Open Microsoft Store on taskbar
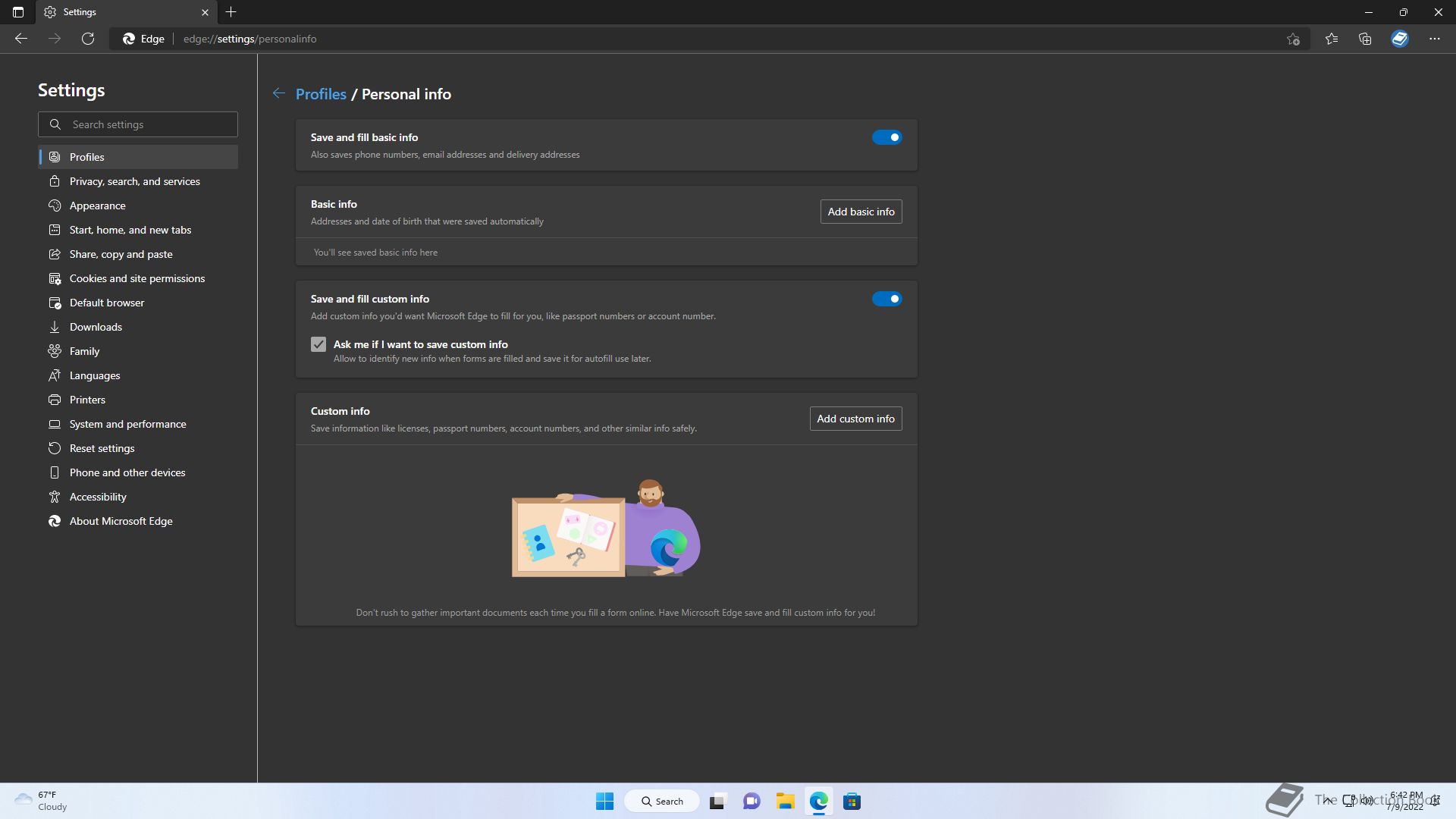This screenshot has height=819, width=1456. click(x=852, y=801)
